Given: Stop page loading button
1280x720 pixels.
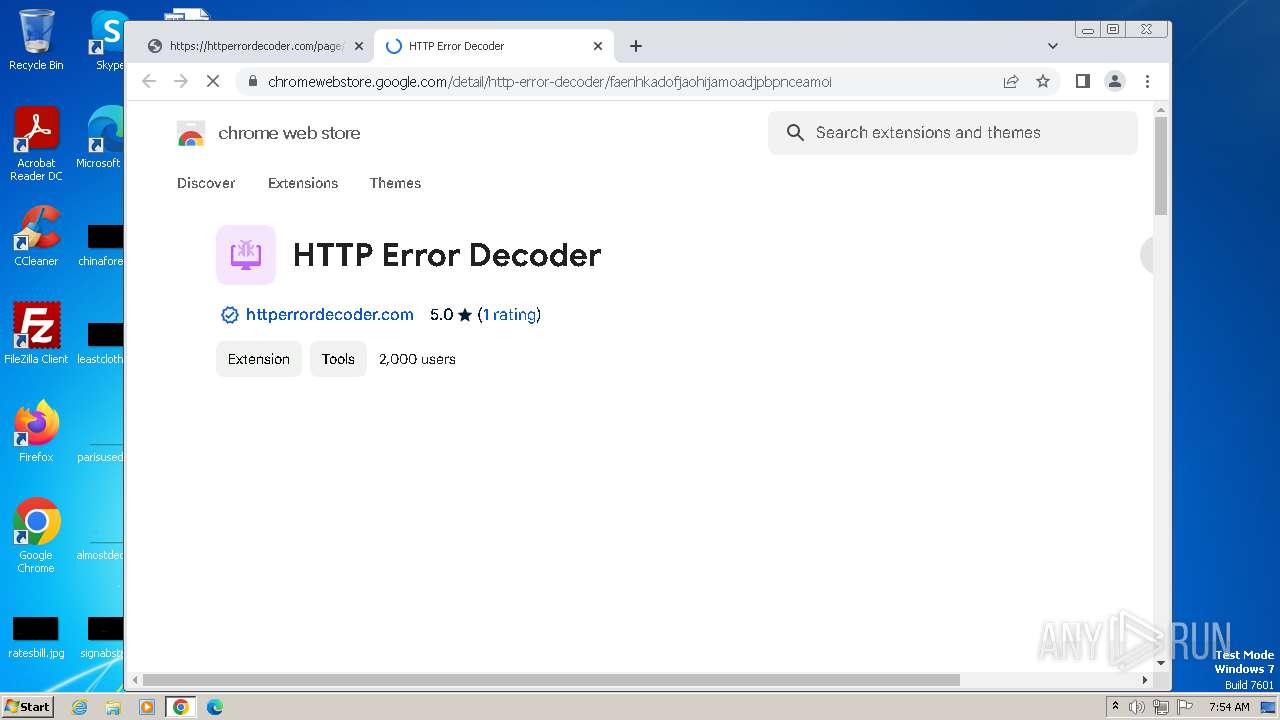Looking at the screenshot, I should 213,82.
